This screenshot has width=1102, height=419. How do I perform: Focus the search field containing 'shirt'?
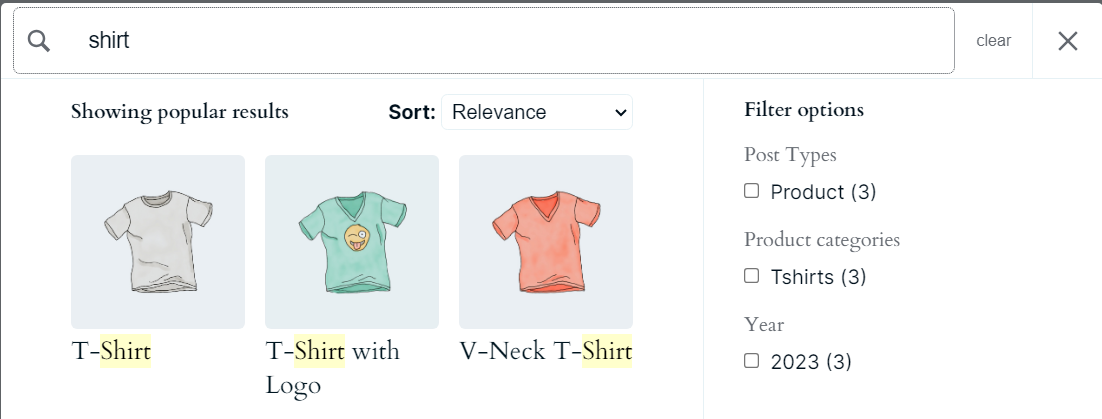[x=500, y=41]
